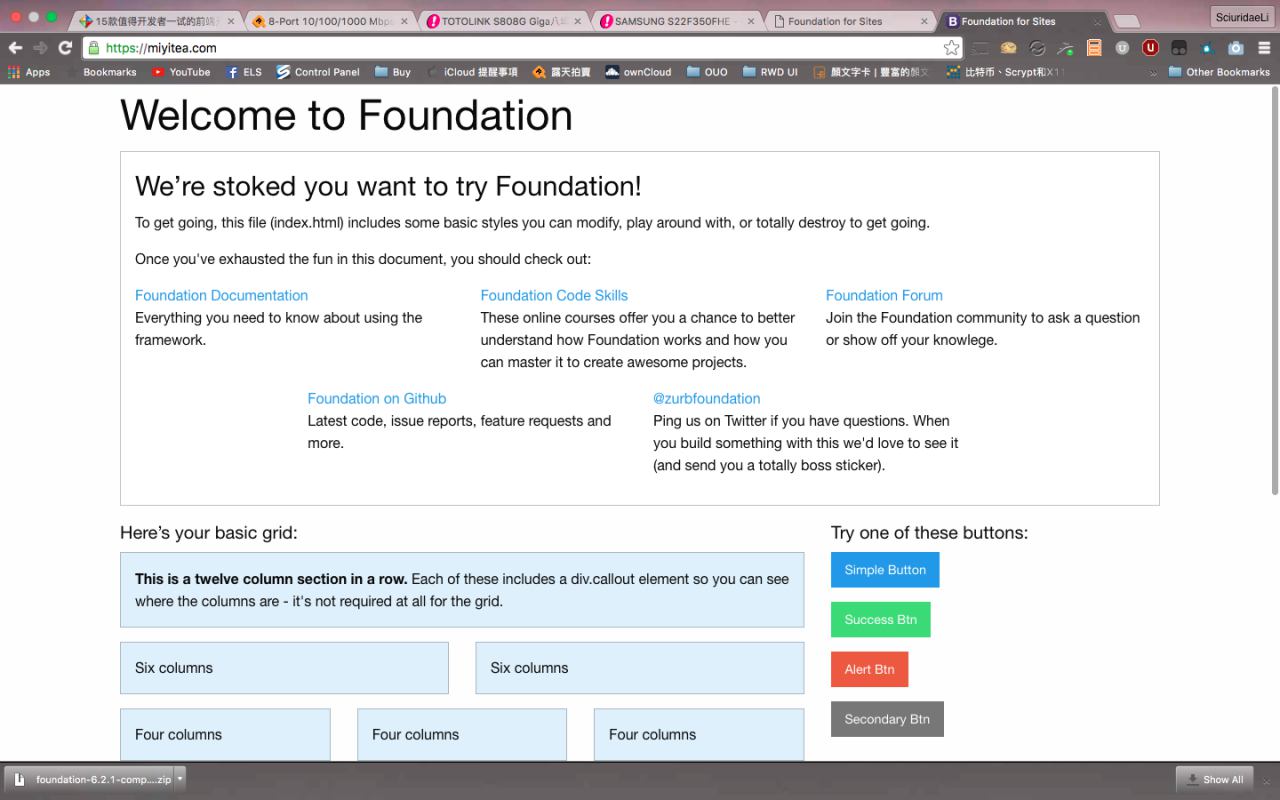Open the downloaded foundation-6.2.1 zip file
The height and width of the screenshot is (800, 1280).
click(91, 779)
